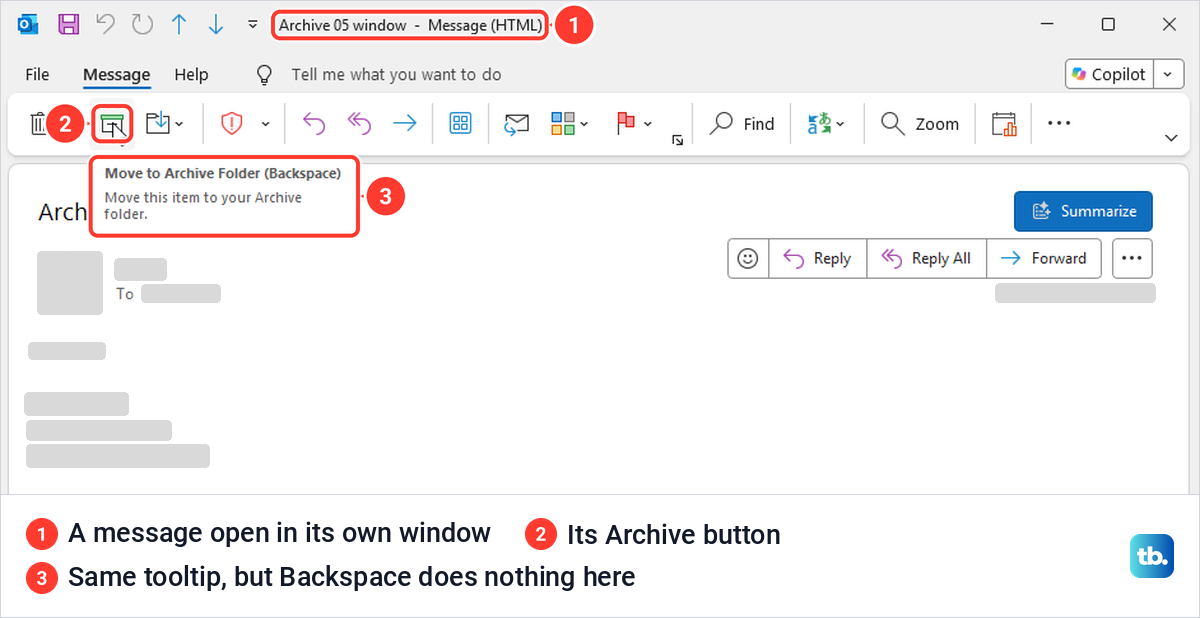1200x618 pixels.
Task: Minimize the message window
Action: (x=1047, y=25)
